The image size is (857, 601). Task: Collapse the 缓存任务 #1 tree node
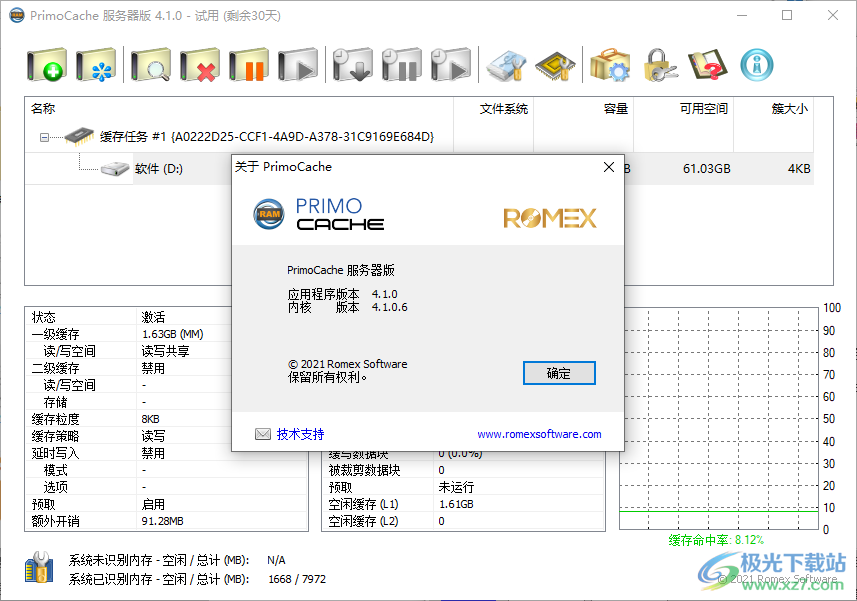coord(44,138)
